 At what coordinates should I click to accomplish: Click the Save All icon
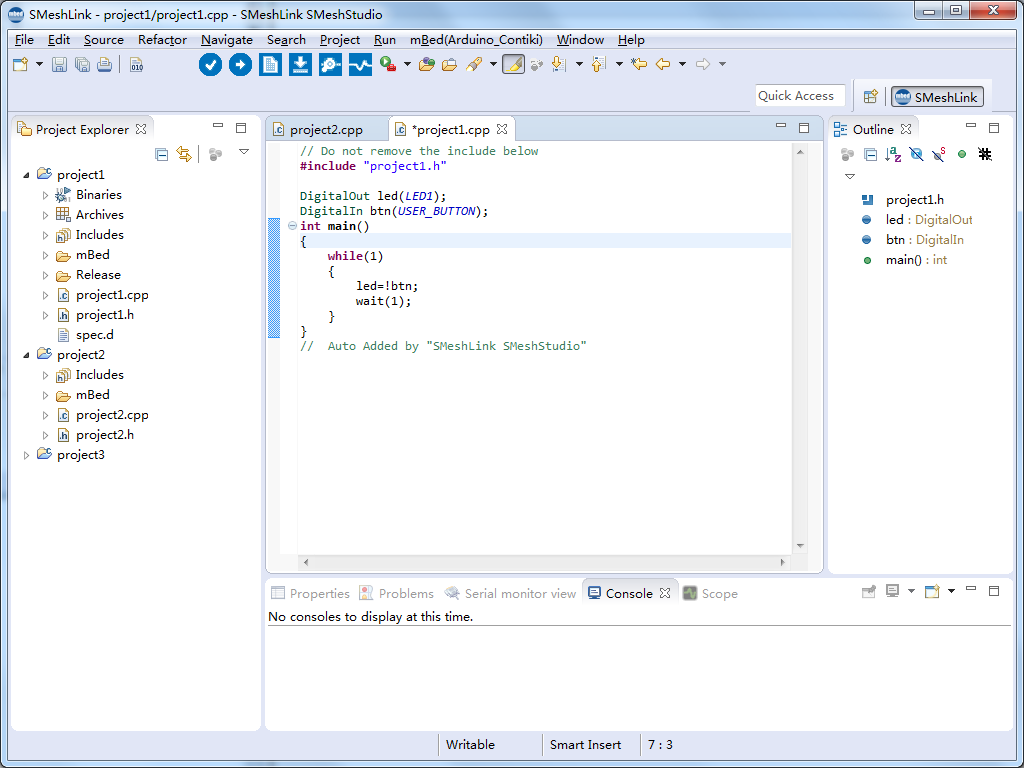pos(82,65)
